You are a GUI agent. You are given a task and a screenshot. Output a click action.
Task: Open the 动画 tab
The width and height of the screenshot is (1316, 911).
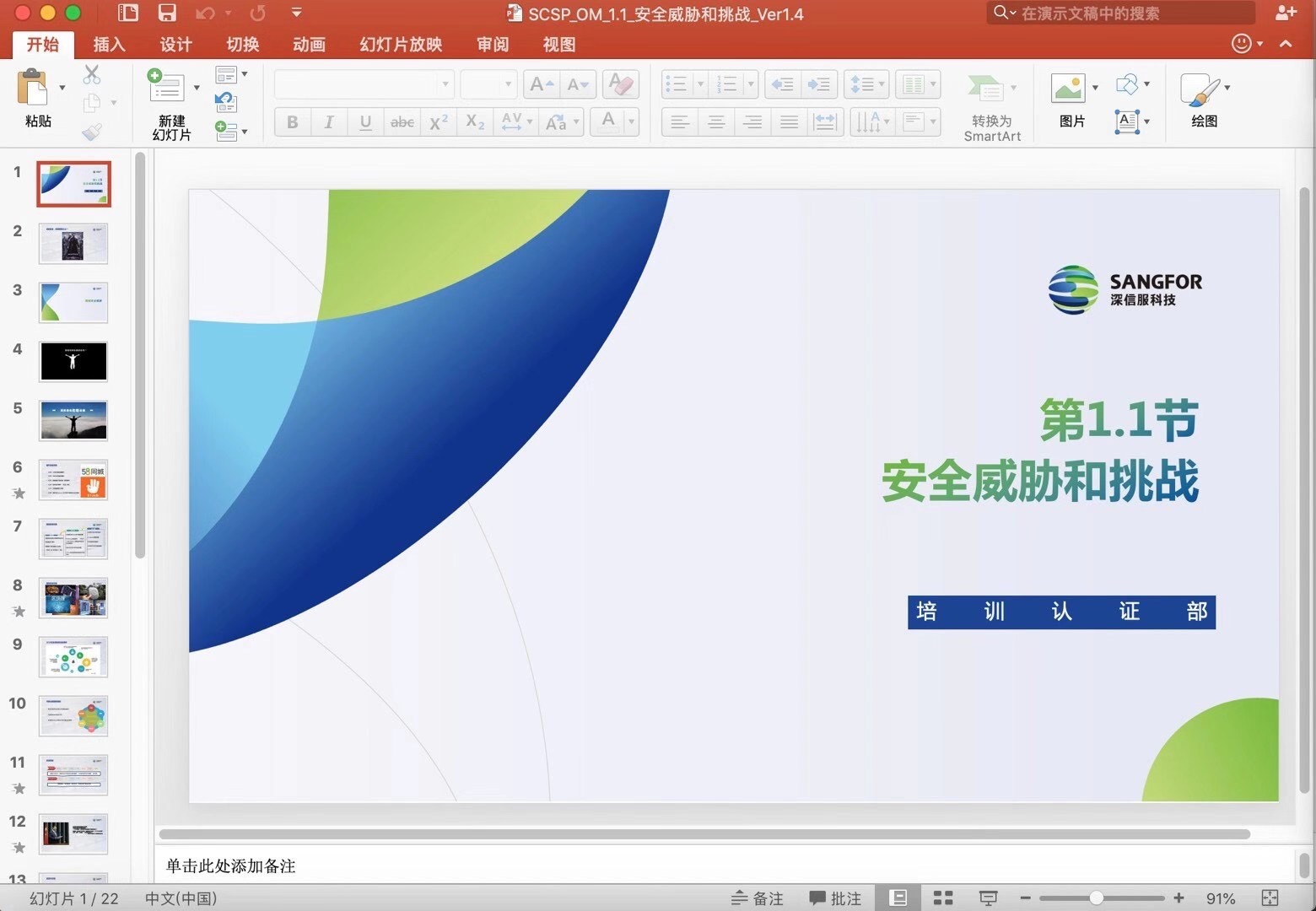point(309,44)
